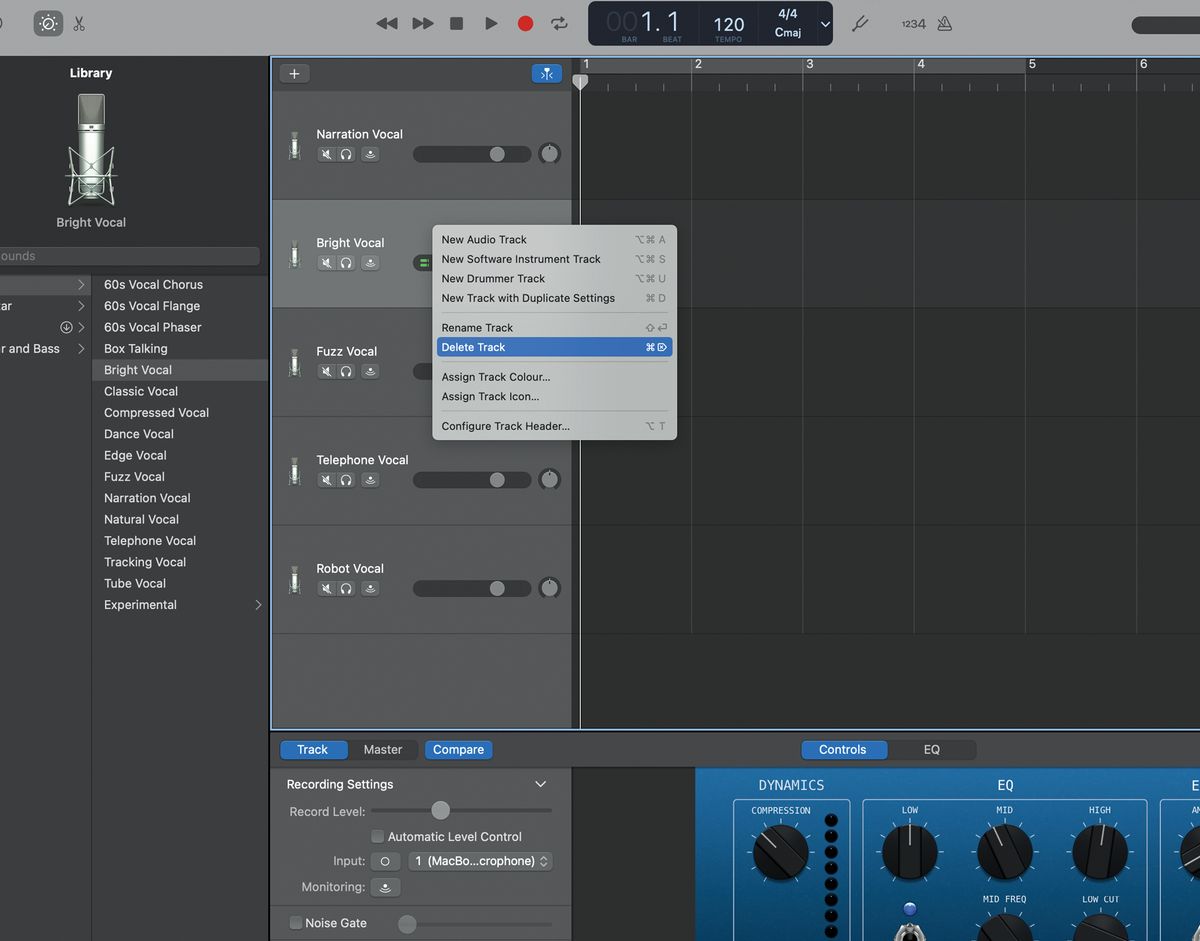The height and width of the screenshot is (941, 1200).
Task: Open the tuner with the tuning fork icon
Action: pyautogui.click(x=858, y=23)
